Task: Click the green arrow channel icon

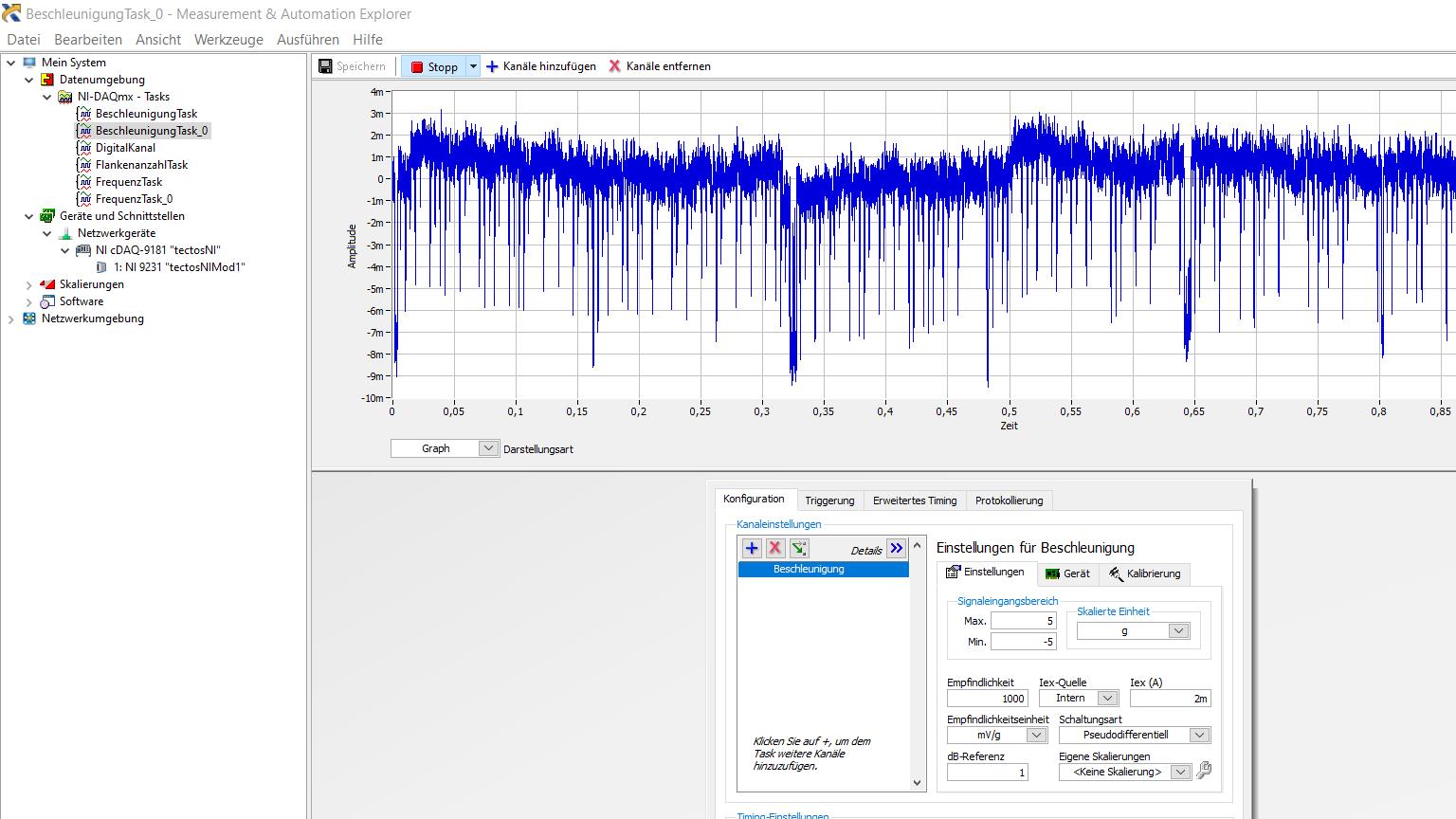Action: pyautogui.click(x=799, y=548)
